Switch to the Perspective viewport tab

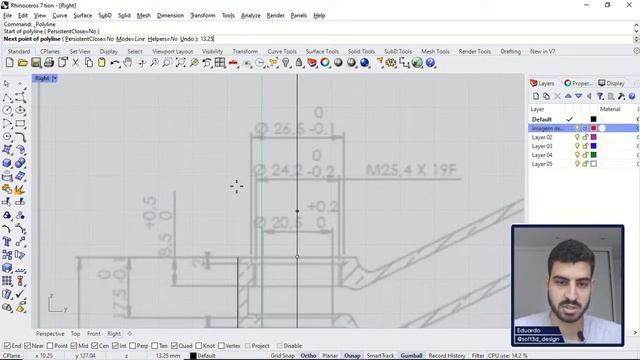50,333
